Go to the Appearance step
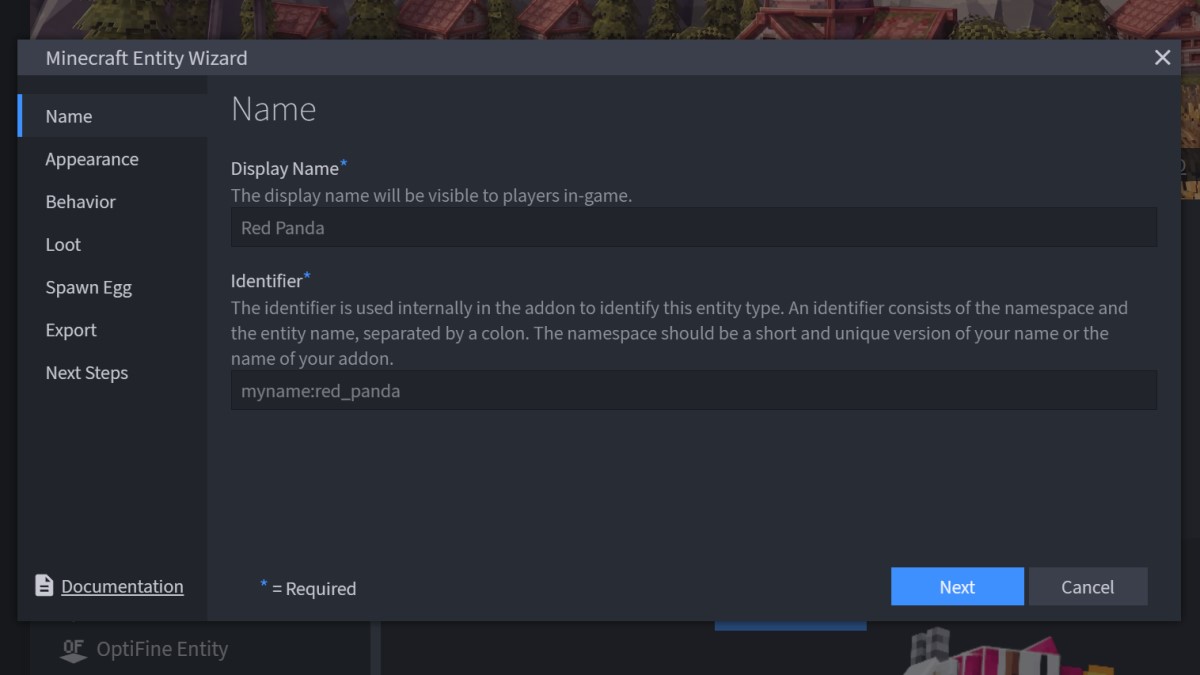 point(92,160)
